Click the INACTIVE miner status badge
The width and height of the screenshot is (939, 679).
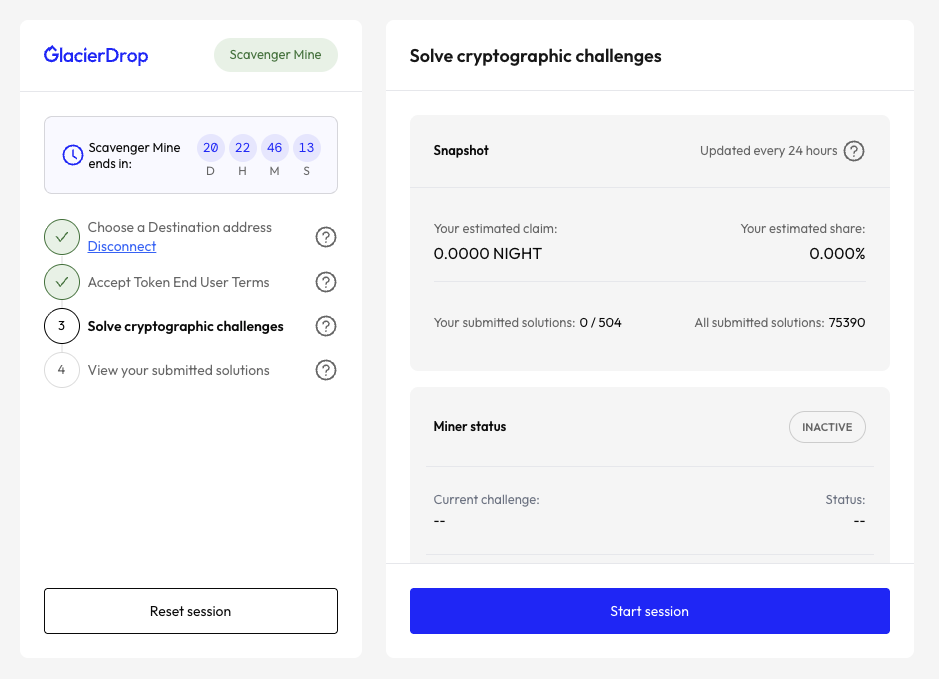pyautogui.click(x=827, y=427)
